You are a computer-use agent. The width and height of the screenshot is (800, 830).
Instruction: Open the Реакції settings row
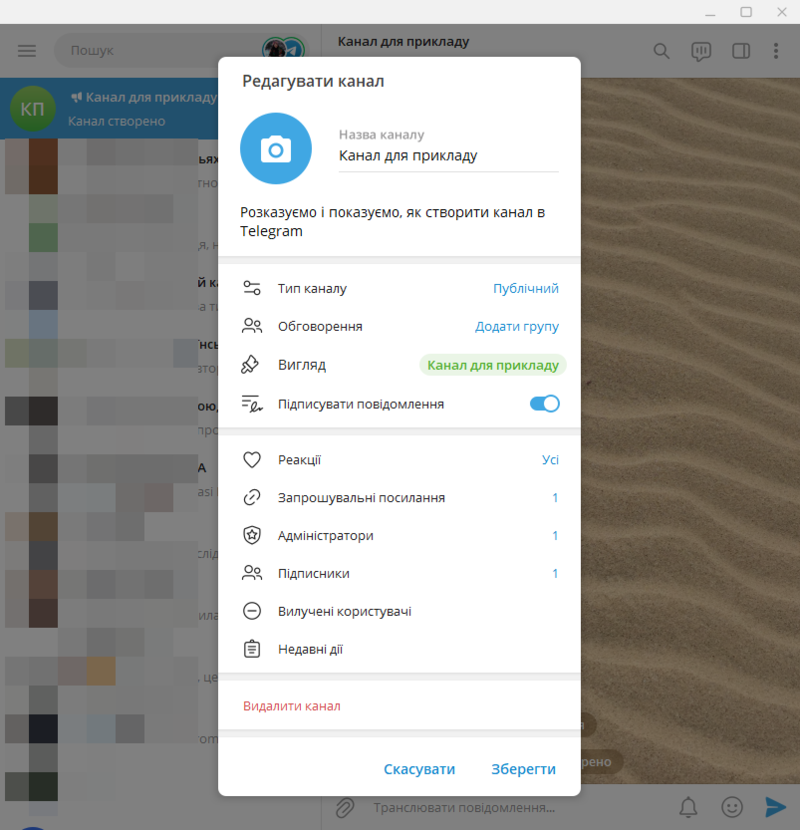[x=399, y=459]
